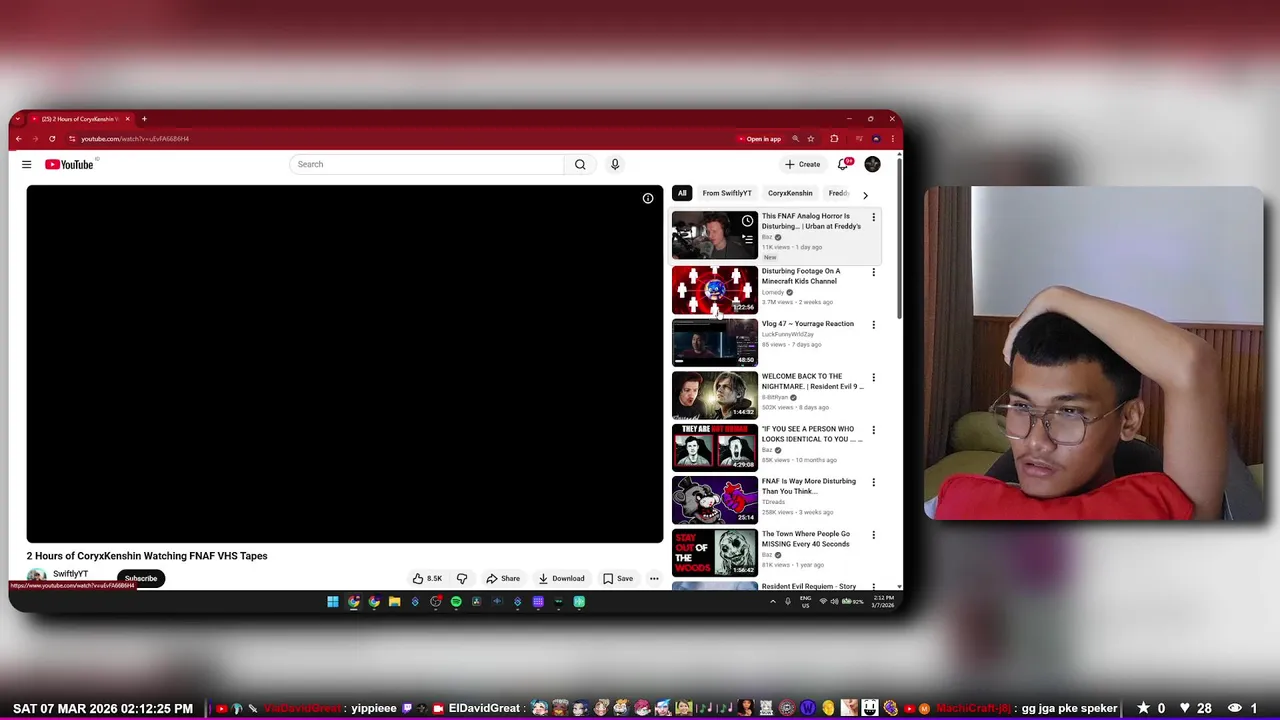
Task: Open Spotify from the taskbar
Action: 456,602
